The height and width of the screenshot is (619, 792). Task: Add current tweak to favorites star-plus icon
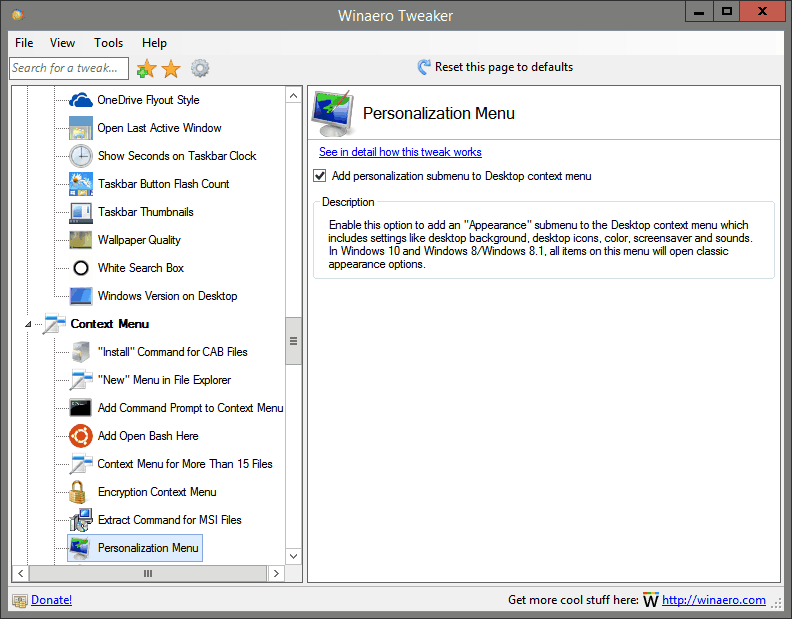(x=146, y=69)
